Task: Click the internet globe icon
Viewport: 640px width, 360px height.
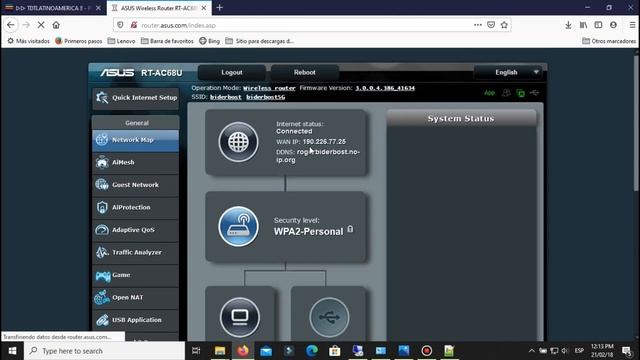Action: tap(238, 142)
